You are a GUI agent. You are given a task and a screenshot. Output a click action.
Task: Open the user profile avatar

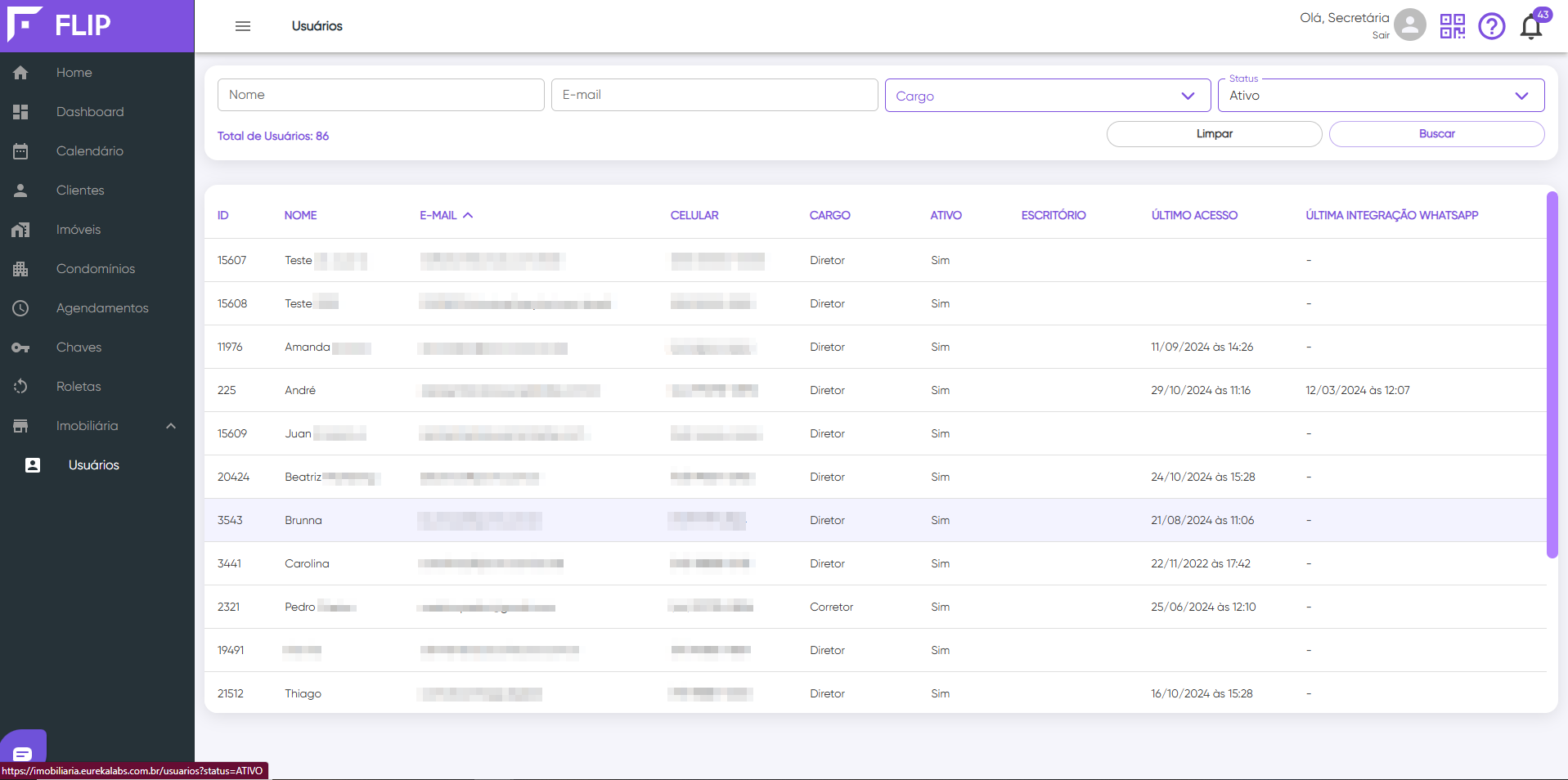(1410, 25)
